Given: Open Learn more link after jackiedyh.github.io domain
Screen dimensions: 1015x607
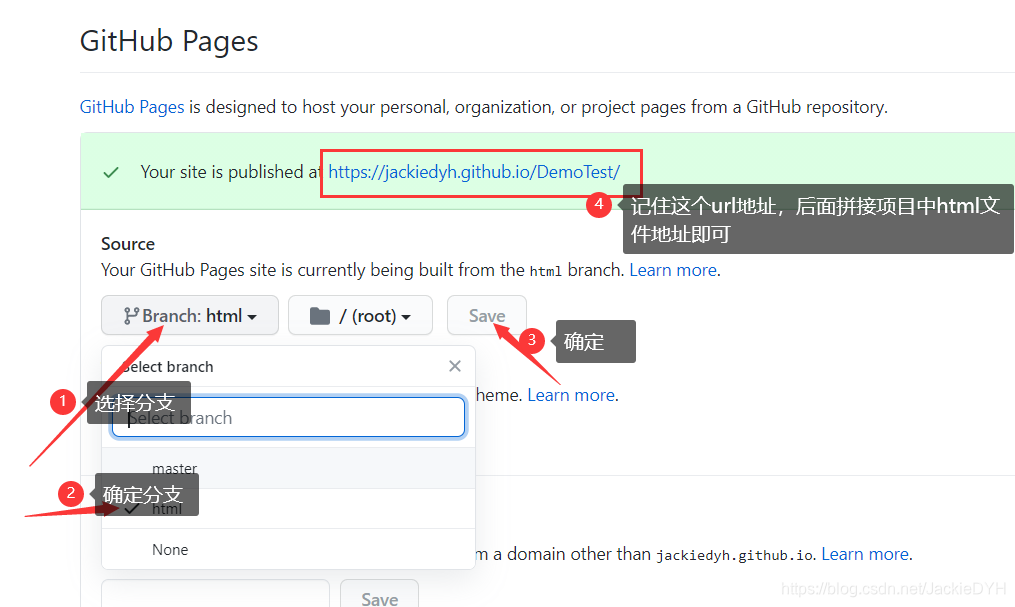Looking at the screenshot, I should coord(865,554).
